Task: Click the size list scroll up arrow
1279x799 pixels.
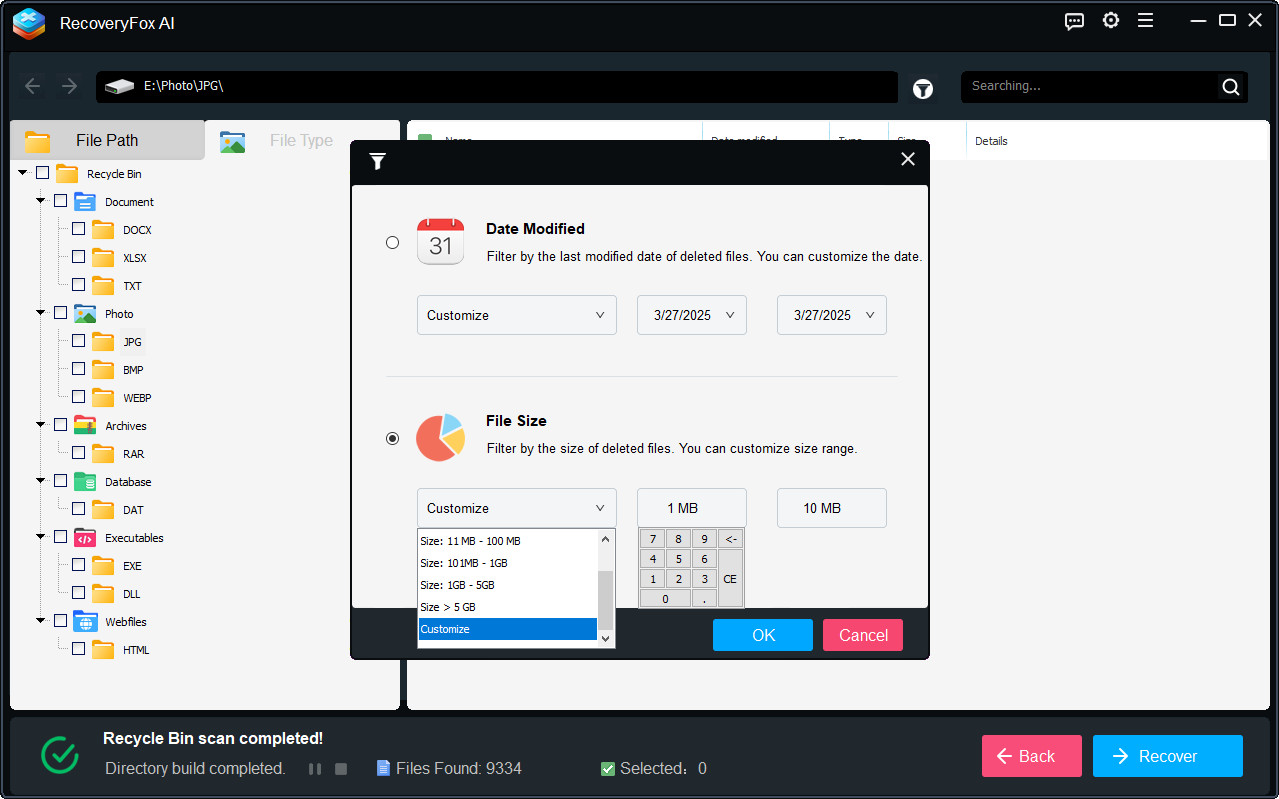Action: [x=606, y=538]
